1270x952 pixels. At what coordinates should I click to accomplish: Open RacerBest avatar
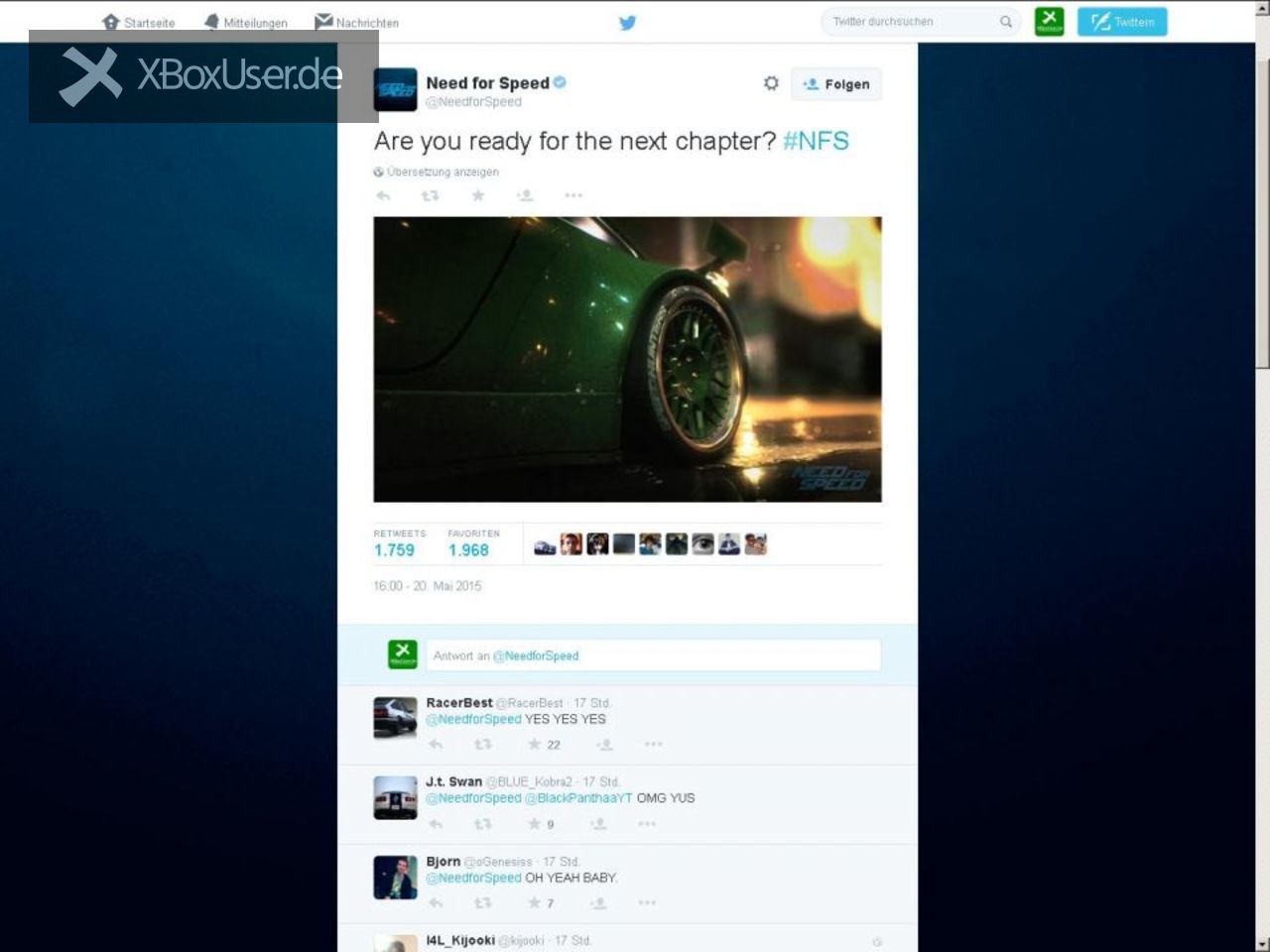395,718
